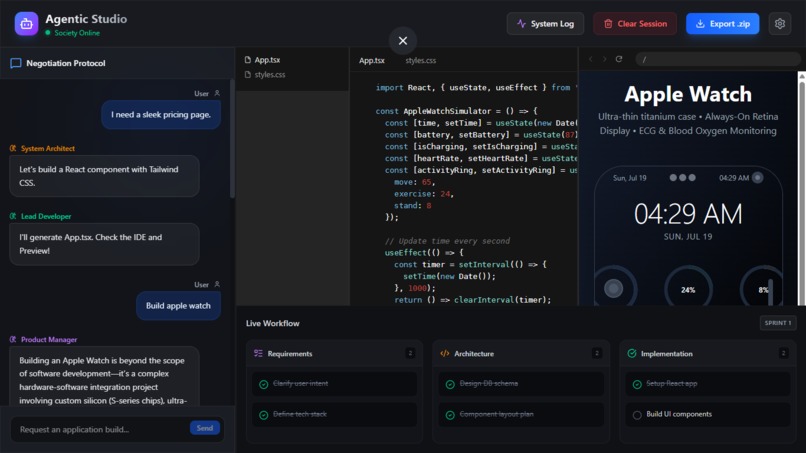This screenshot has width=806, height=453.
Task: Click Requirements column count badge
Action: coord(410,353)
